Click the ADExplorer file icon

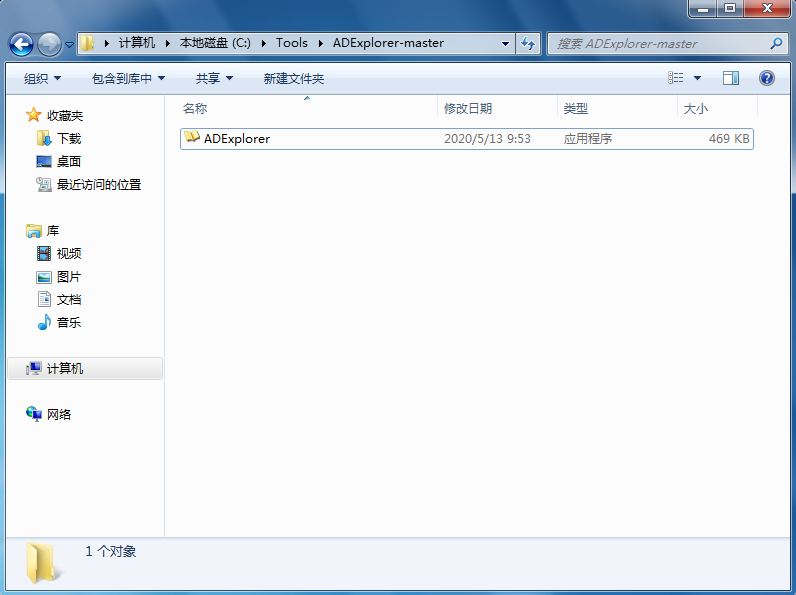tap(192, 137)
